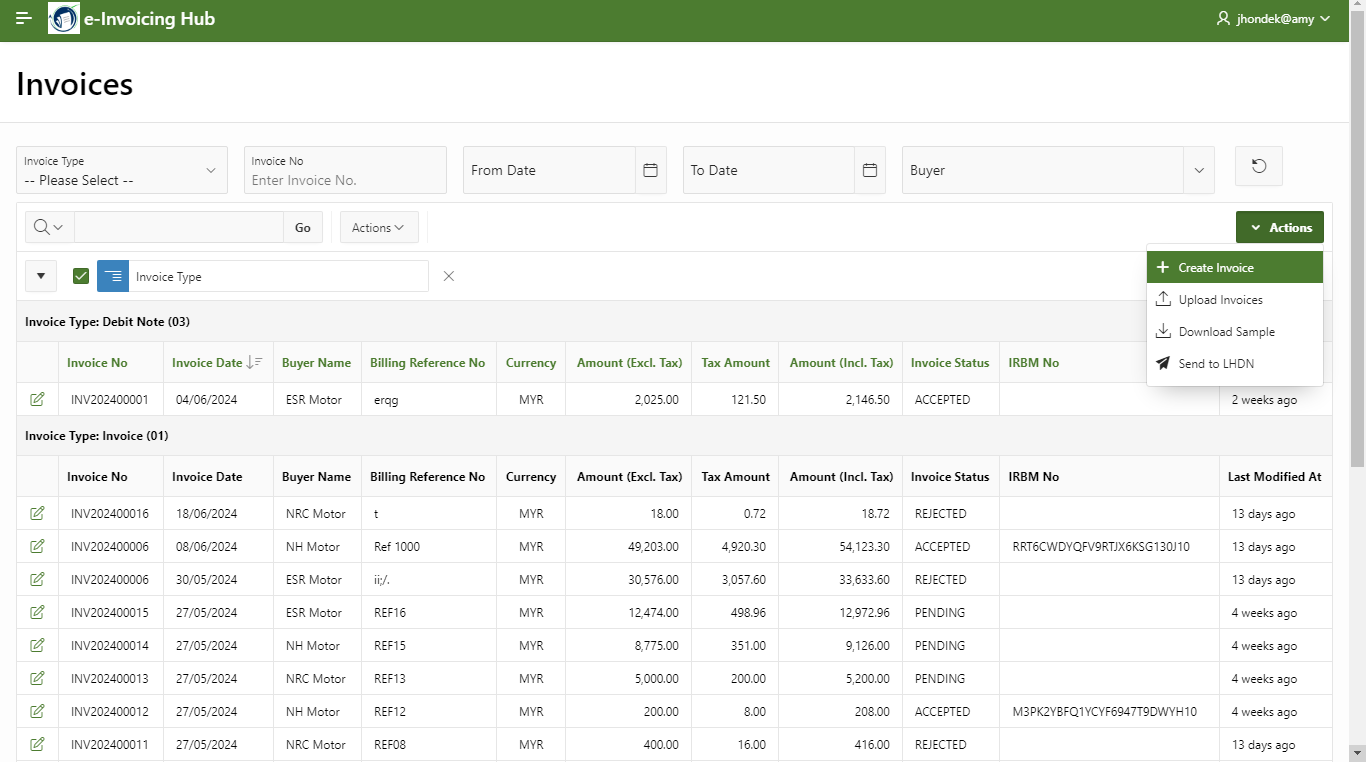Open the To Date calendar picker
This screenshot has width=1366, height=762.
870,170
